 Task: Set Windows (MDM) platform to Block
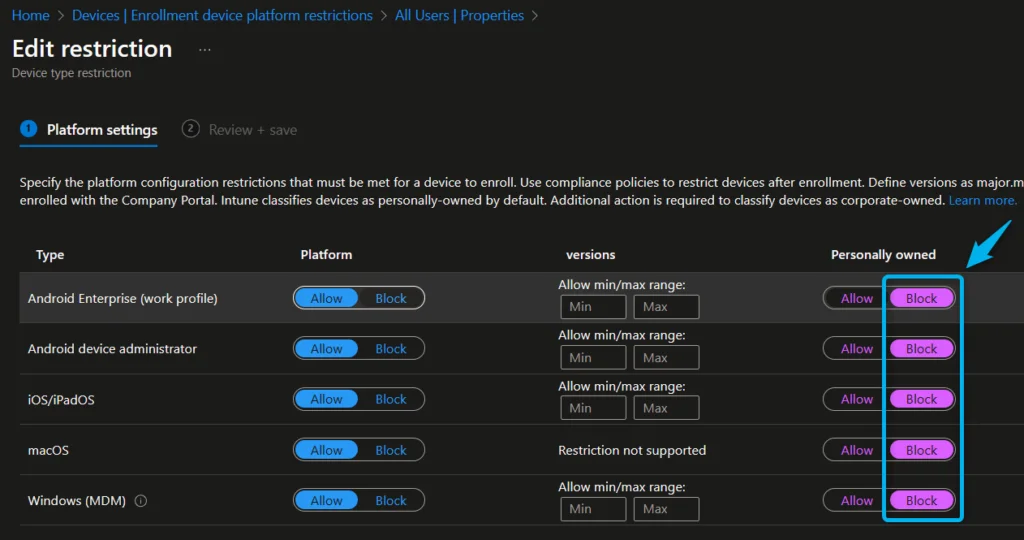click(x=391, y=501)
